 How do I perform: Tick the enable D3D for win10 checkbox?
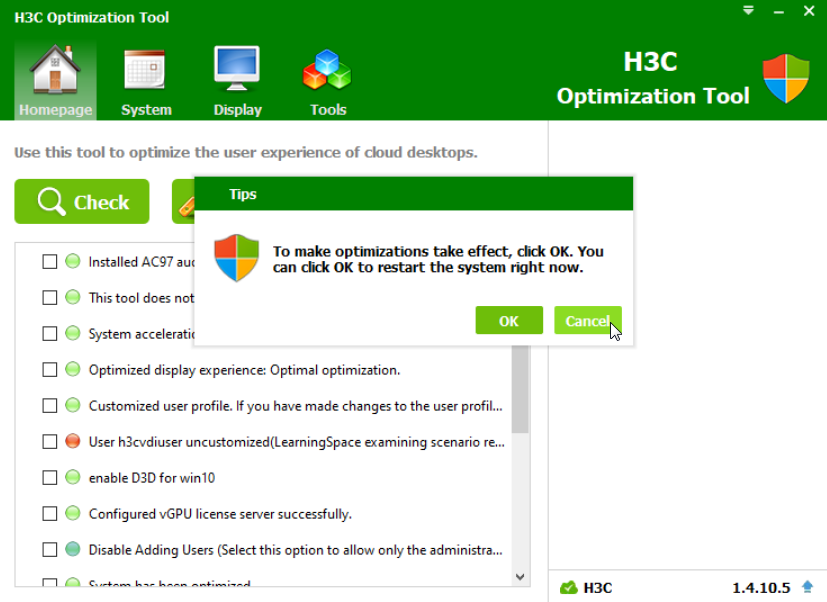pyautogui.click(x=50, y=477)
